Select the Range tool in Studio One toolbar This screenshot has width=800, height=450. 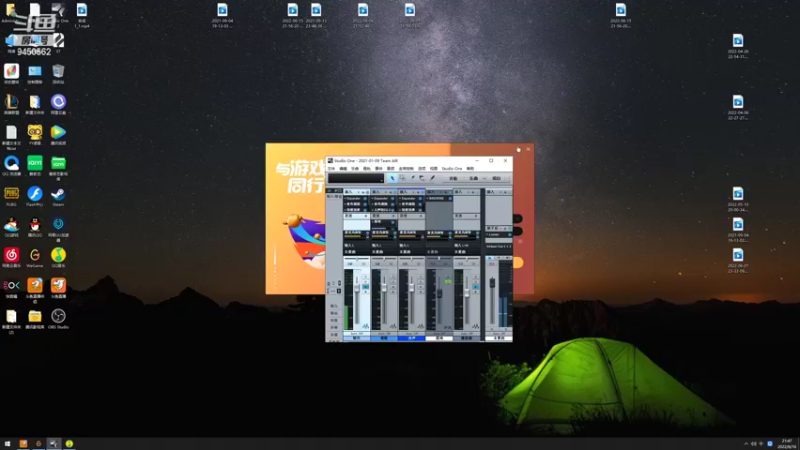coord(403,178)
